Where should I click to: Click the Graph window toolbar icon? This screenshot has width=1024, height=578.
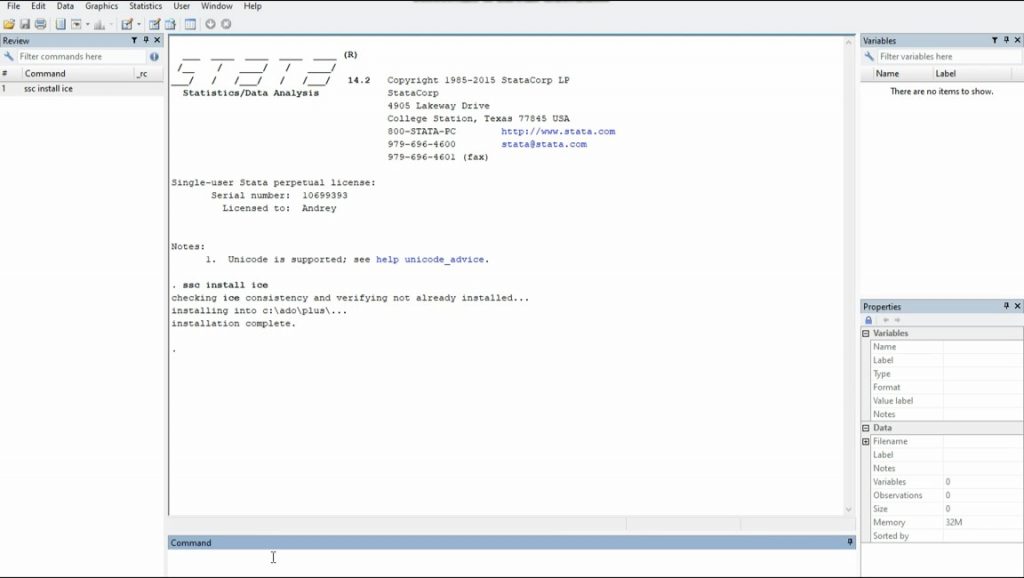coord(100,22)
